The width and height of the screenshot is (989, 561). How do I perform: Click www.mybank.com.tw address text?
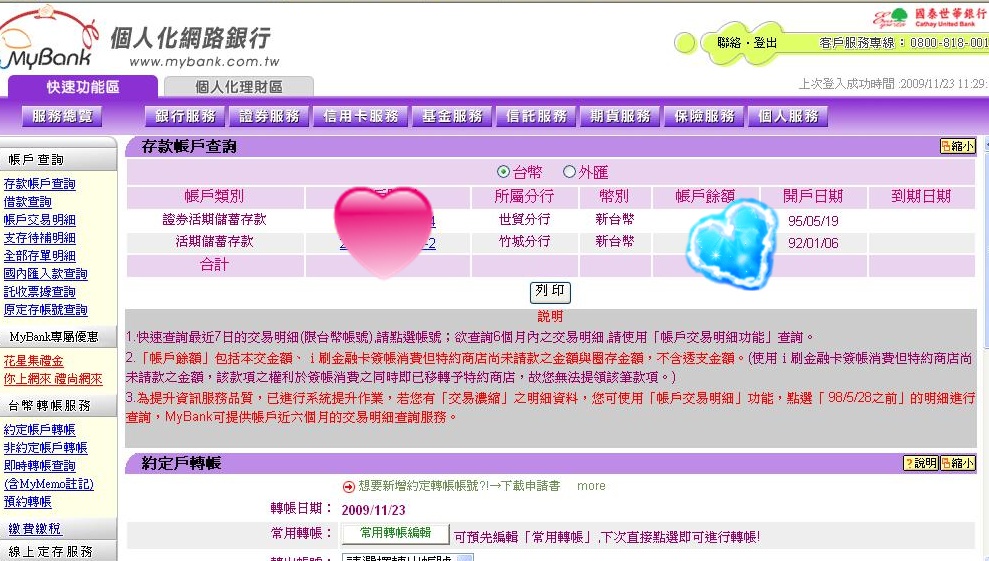pos(204,62)
